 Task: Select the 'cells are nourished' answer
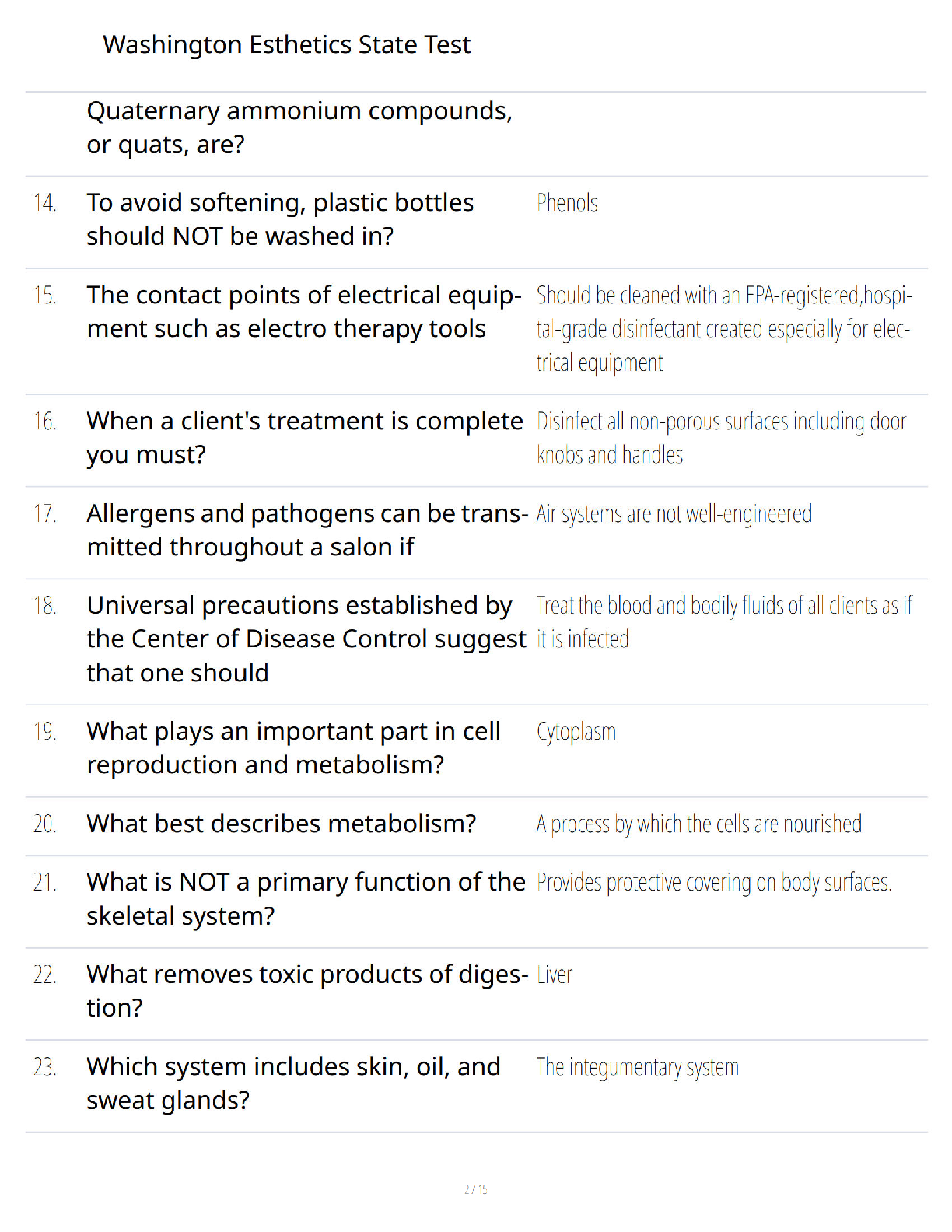pos(698,824)
